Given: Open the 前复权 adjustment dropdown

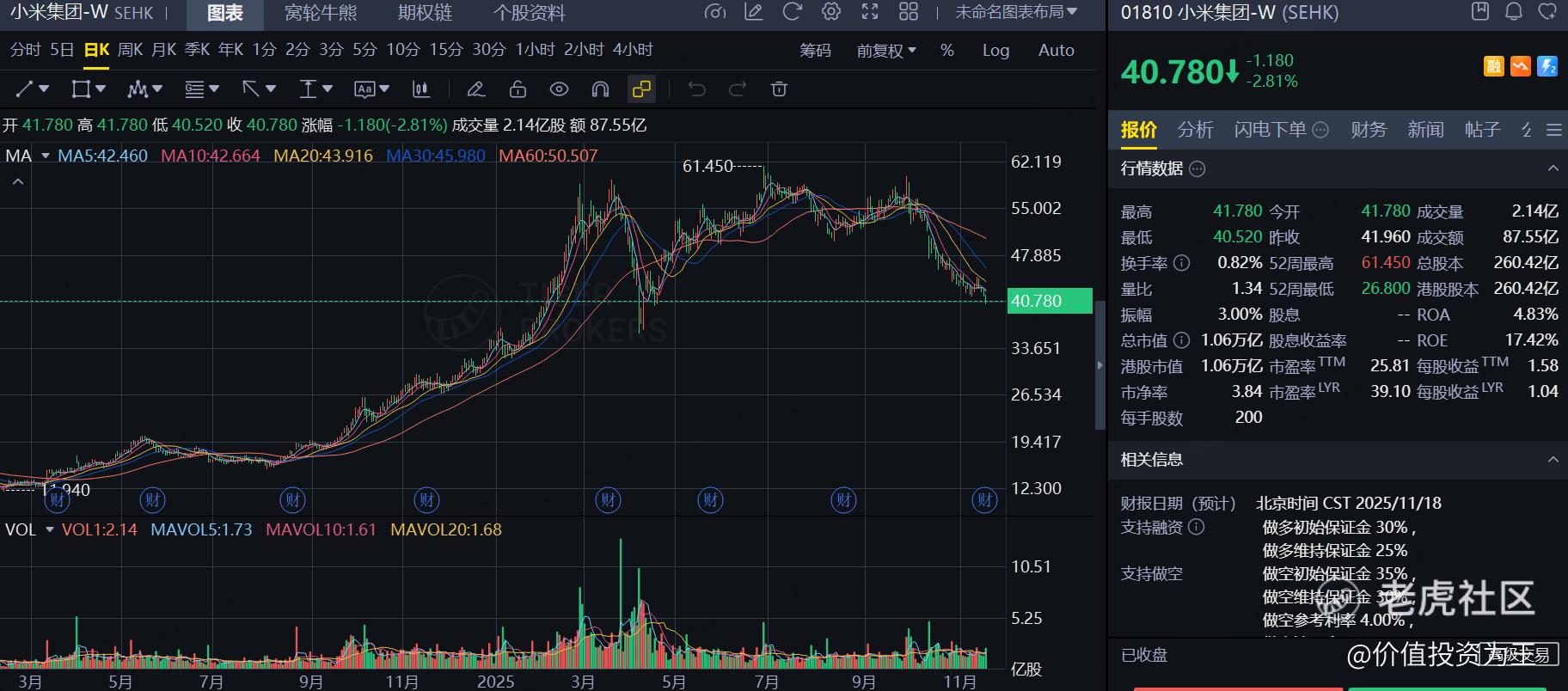Looking at the screenshot, I should tap(886, 51).
